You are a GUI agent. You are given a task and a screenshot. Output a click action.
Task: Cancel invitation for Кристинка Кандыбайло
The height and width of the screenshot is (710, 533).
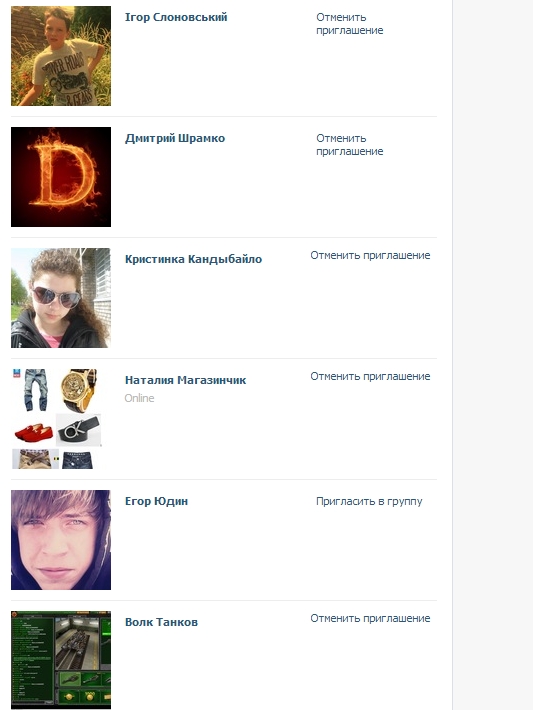click(x=370, y=255)
